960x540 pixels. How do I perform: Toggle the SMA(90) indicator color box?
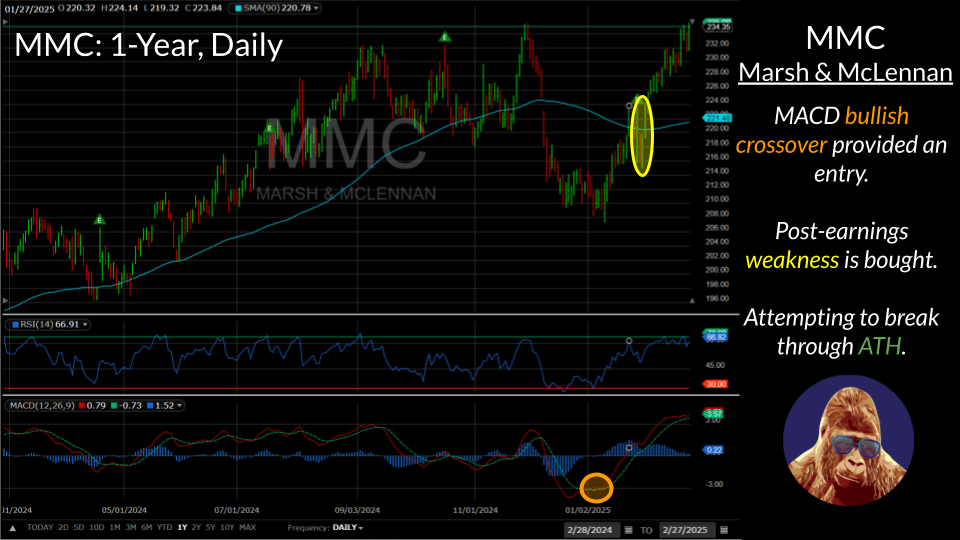[x=236, y=8]
